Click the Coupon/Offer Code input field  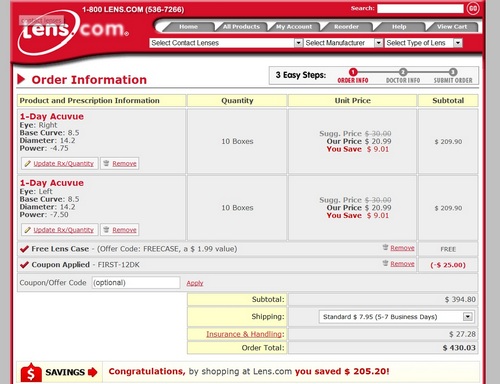136,283
